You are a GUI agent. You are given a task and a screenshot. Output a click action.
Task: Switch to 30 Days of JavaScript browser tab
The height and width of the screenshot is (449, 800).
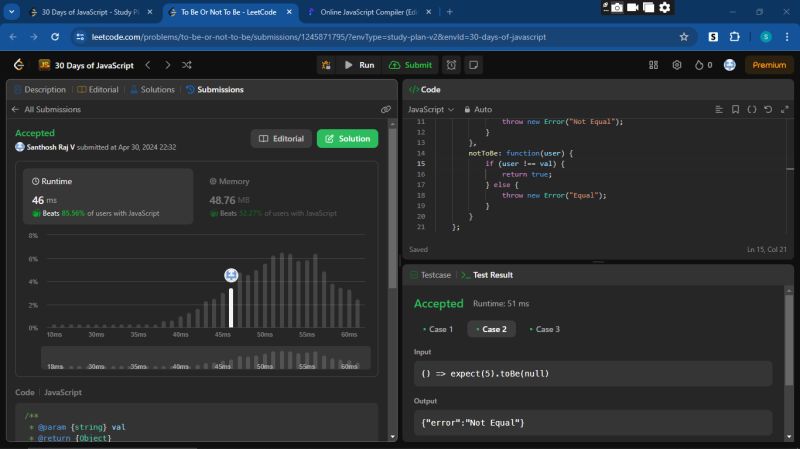point(91,12)
